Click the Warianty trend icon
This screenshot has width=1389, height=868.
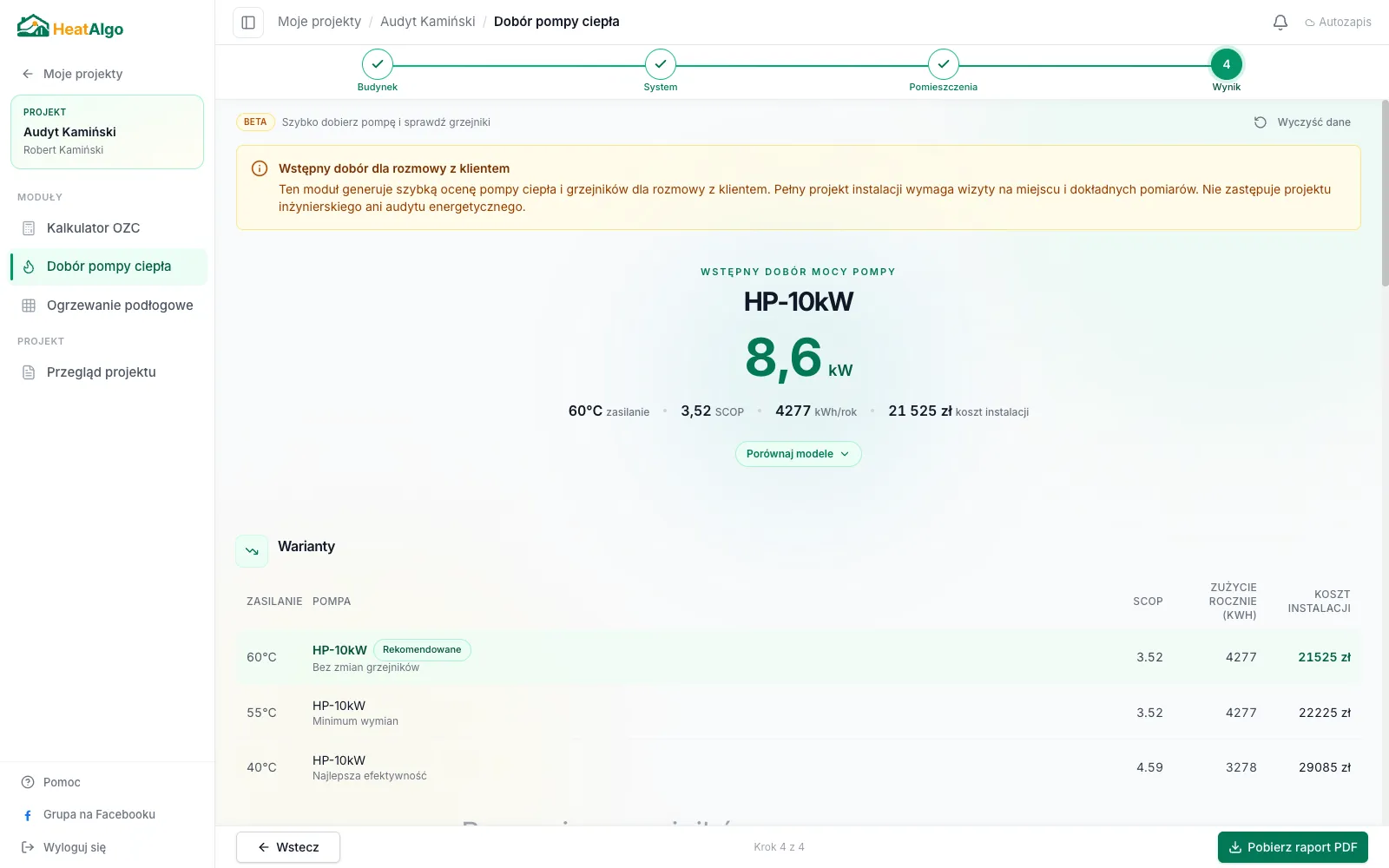point(252,551)
